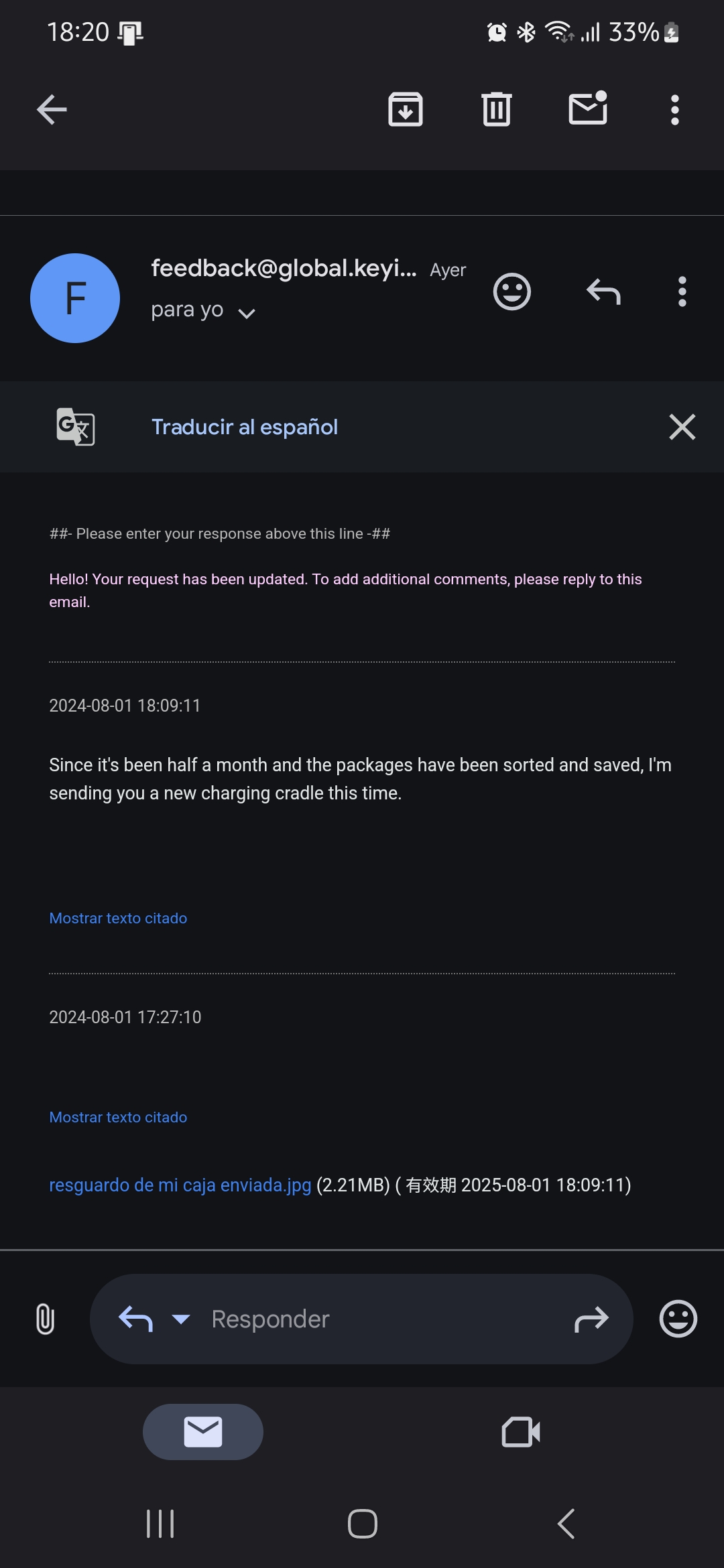Select the Google Translate icon
This screenshot has height=1568, width=724.
(76, 427)
